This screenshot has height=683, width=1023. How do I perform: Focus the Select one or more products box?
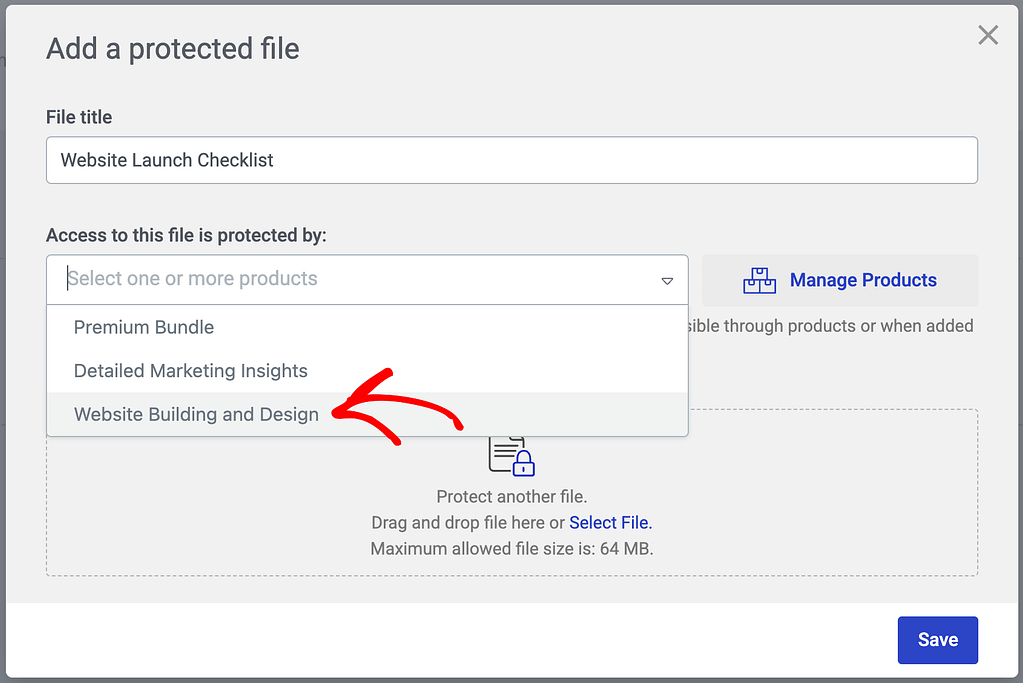(367, 279)
